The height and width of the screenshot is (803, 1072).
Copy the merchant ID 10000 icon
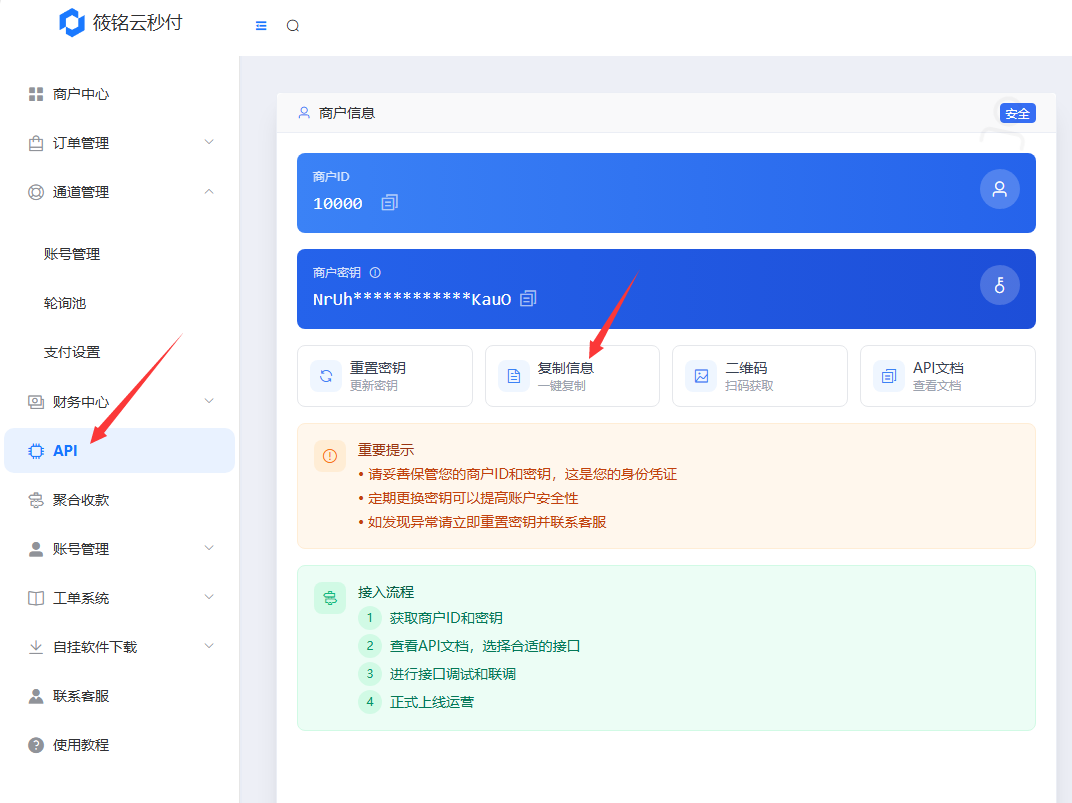pyautogui.click(x=390, y=203)
